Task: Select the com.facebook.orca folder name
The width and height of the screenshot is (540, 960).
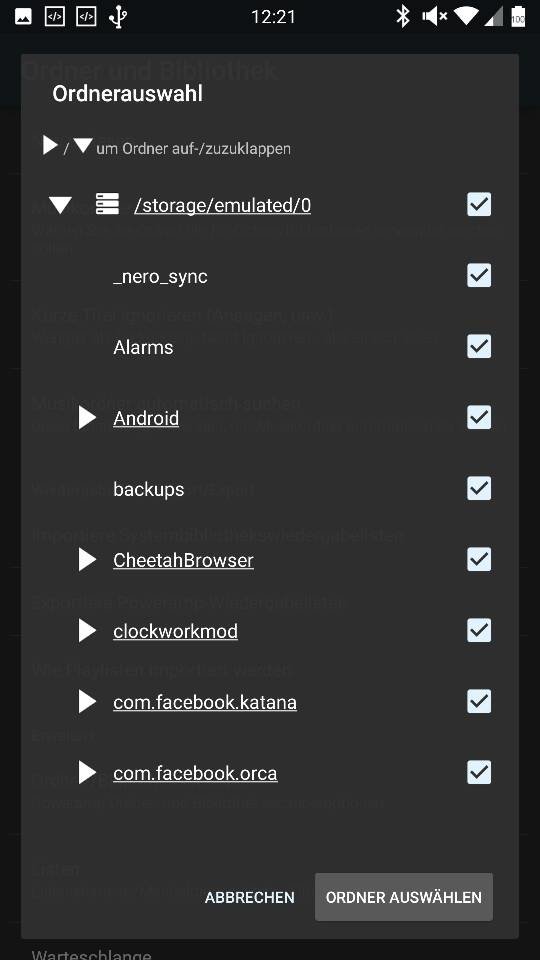Action: pyautogui.click(x=195, y=773)
